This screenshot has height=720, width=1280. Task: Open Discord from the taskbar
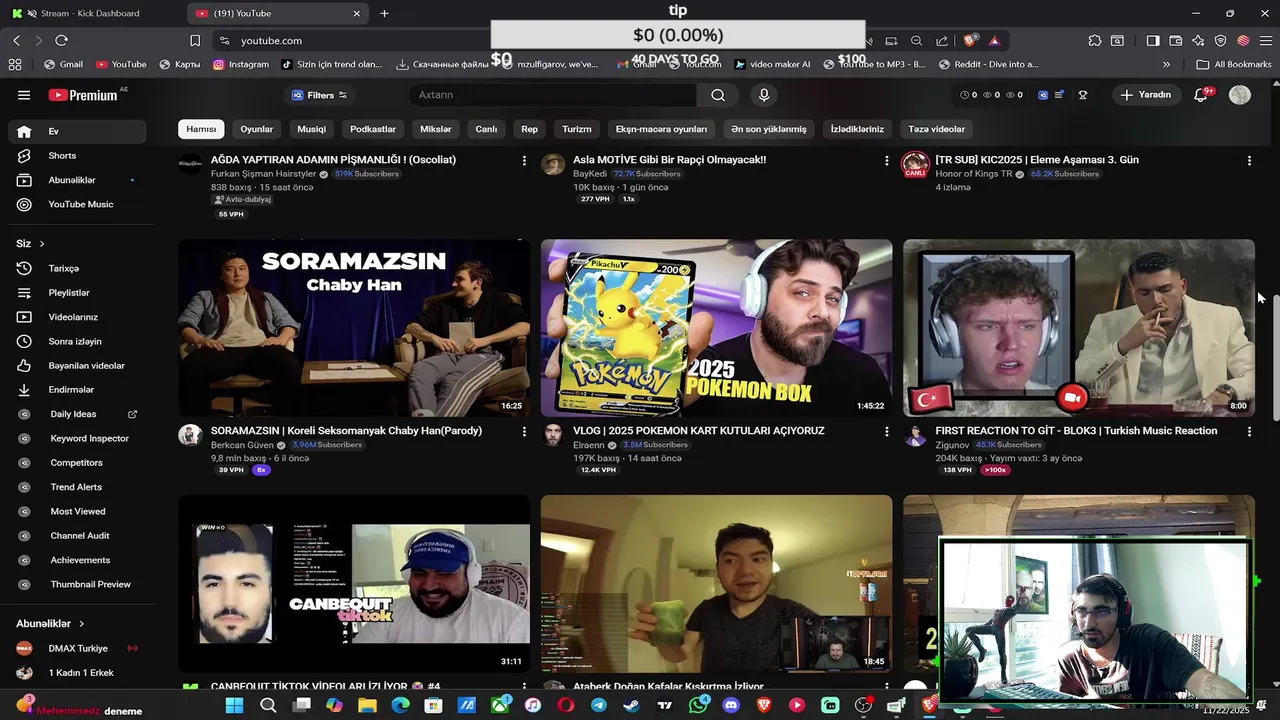(731, 705)
